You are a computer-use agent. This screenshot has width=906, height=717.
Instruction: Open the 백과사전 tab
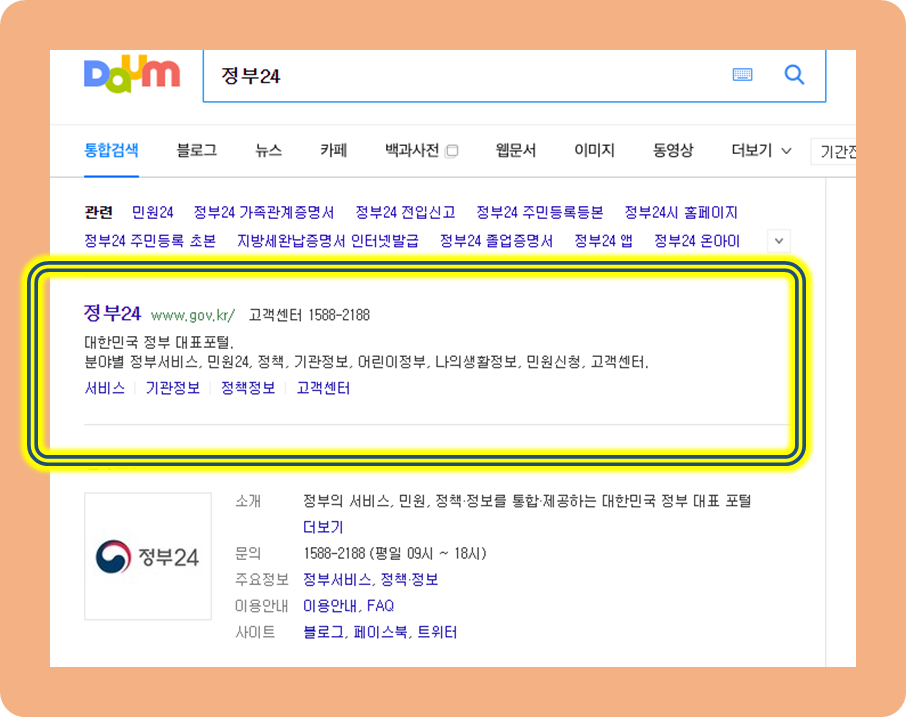click(412, 150)
